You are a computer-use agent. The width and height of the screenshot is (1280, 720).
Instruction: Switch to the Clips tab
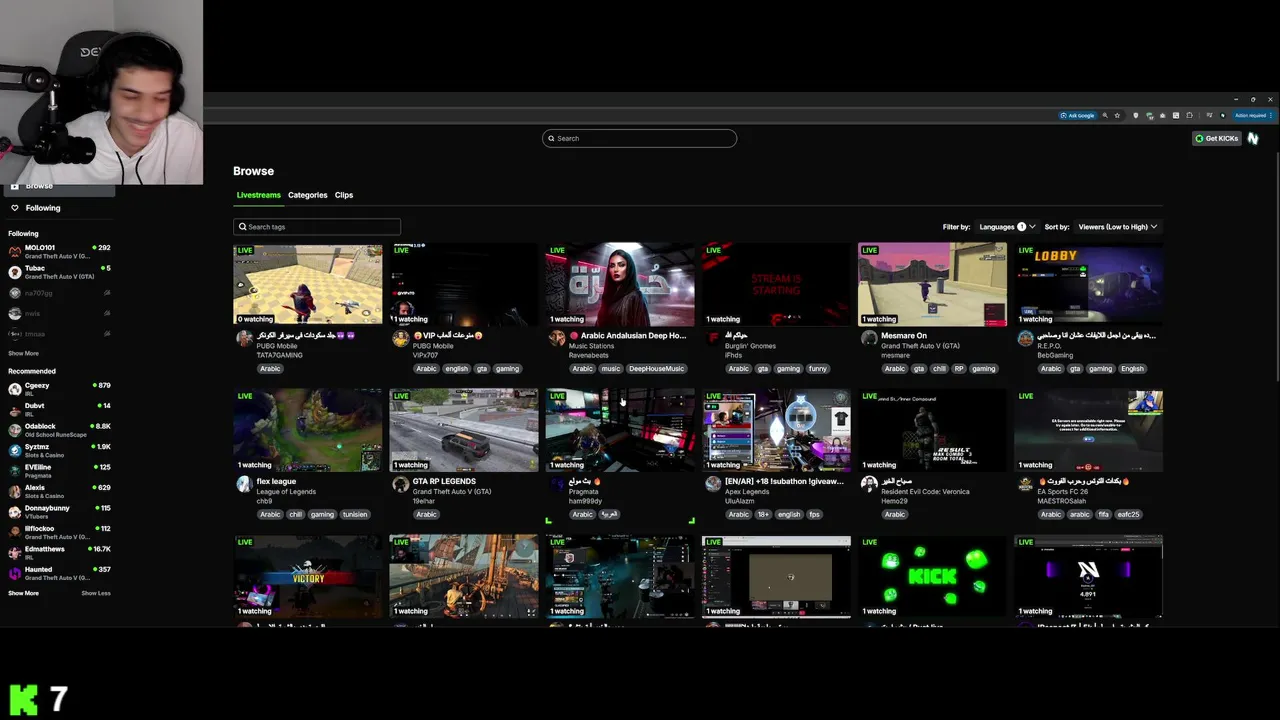coord(344,195)
